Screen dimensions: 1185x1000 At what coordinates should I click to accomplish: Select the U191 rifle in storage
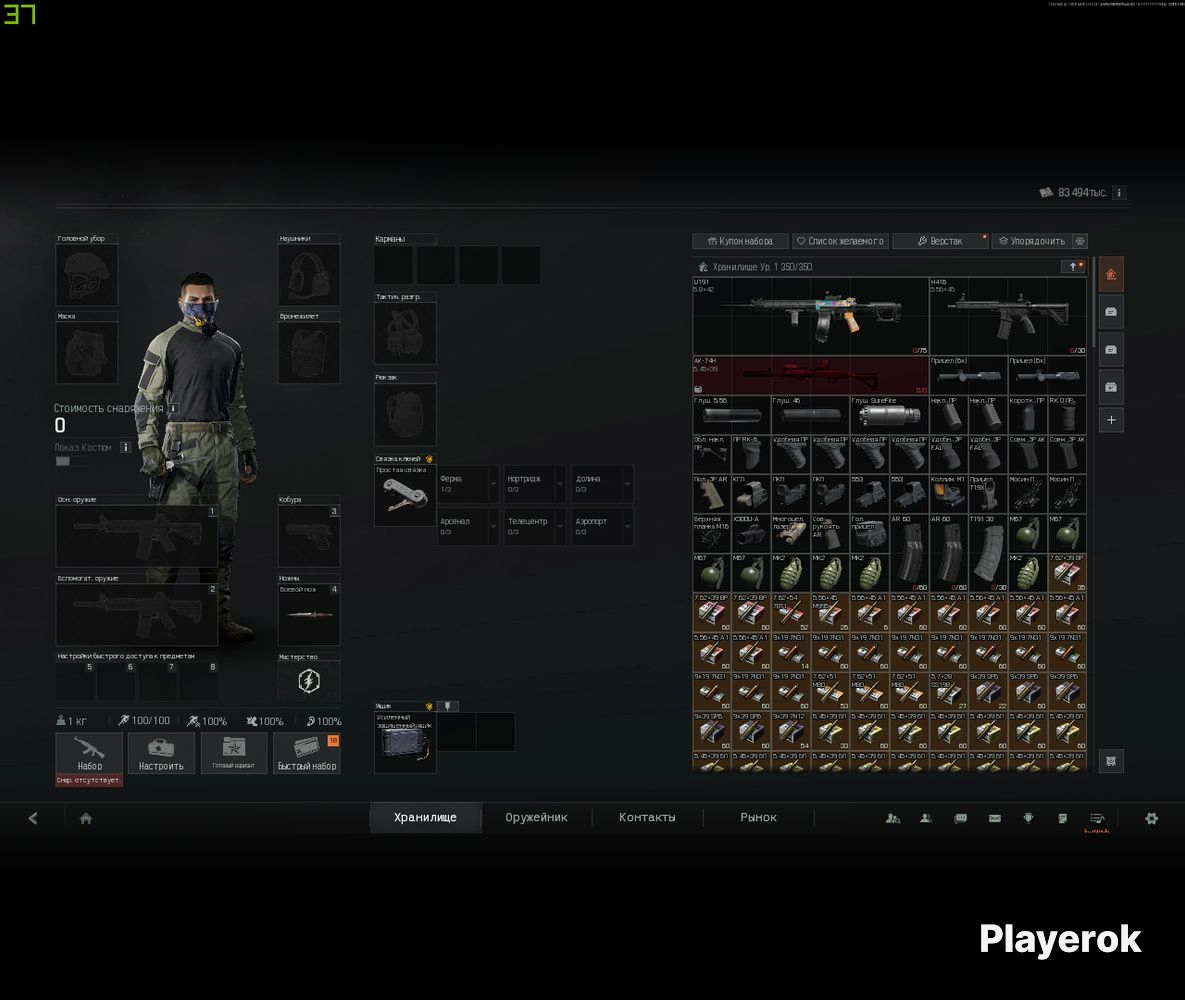(x=810, y=316)
